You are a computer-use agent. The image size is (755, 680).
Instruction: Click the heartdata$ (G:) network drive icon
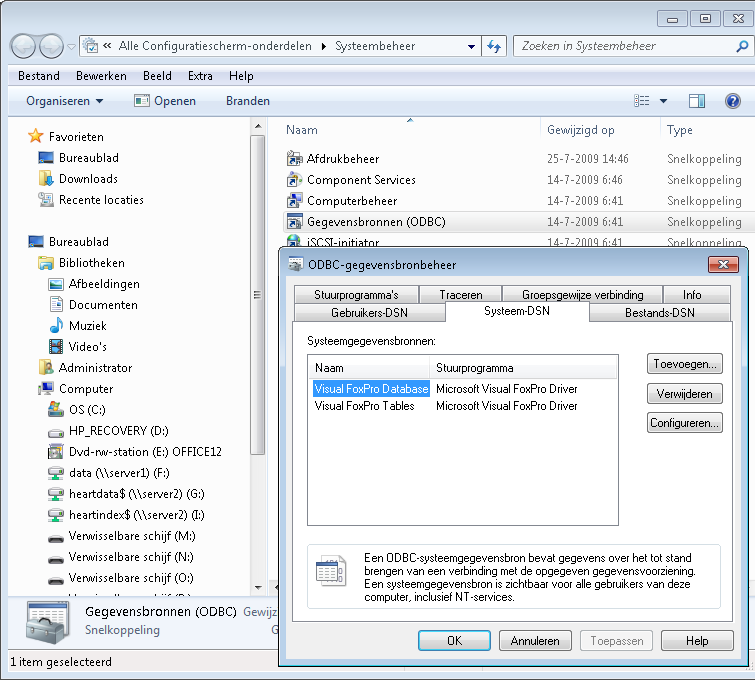coord(56,494)
